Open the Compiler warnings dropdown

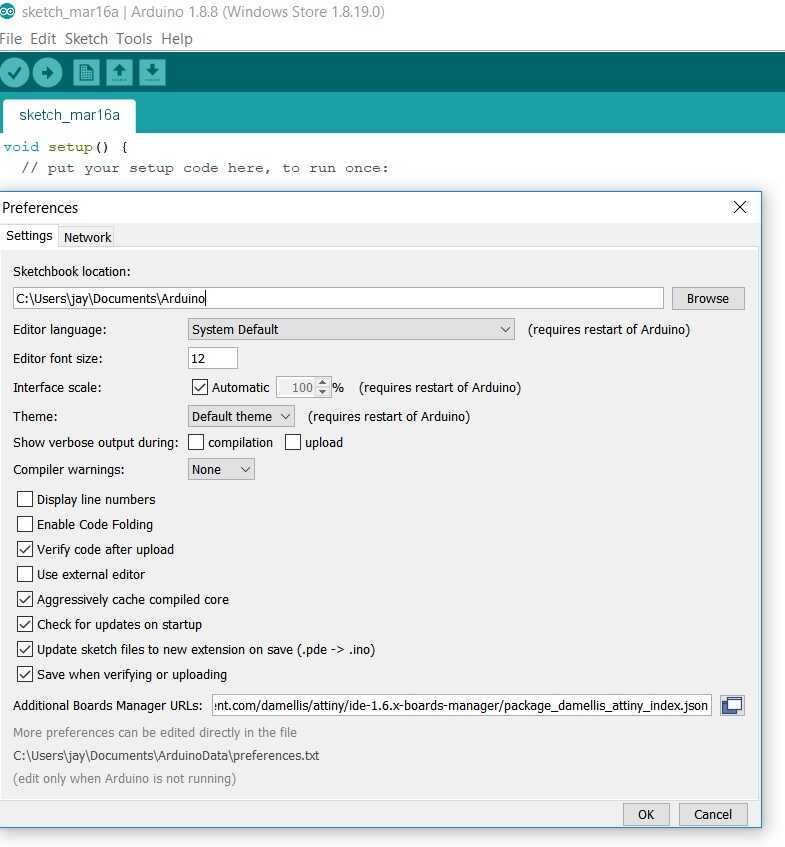221,469
